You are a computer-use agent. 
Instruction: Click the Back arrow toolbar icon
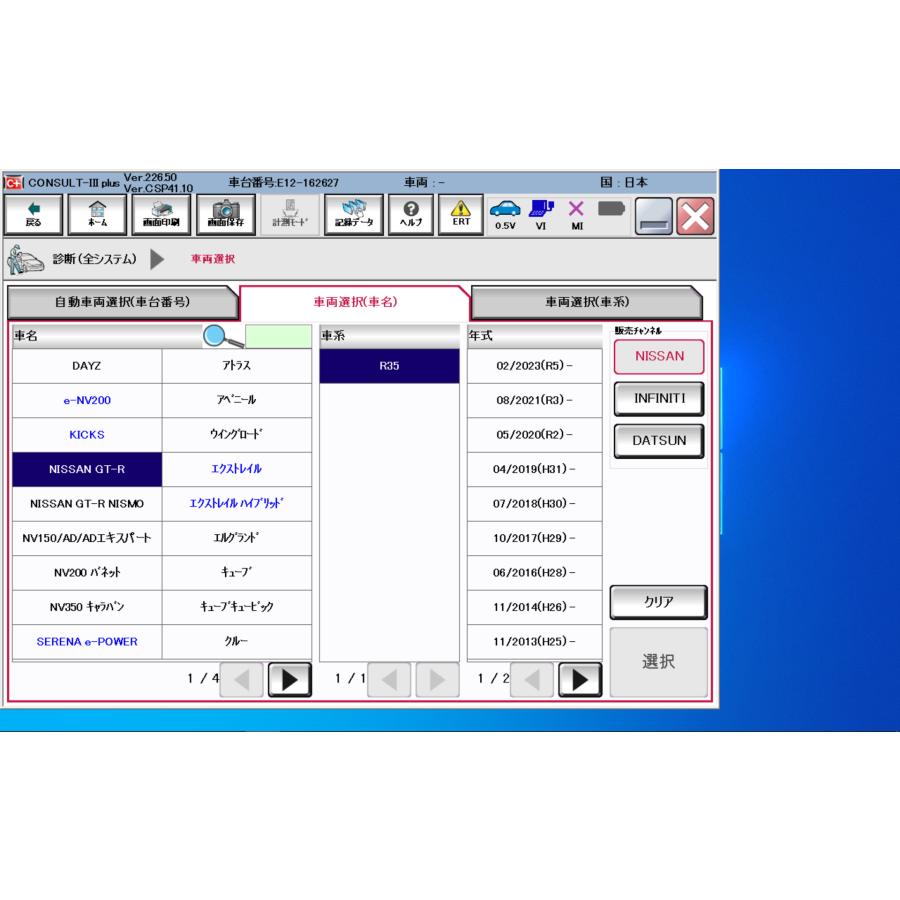[34, 214]
